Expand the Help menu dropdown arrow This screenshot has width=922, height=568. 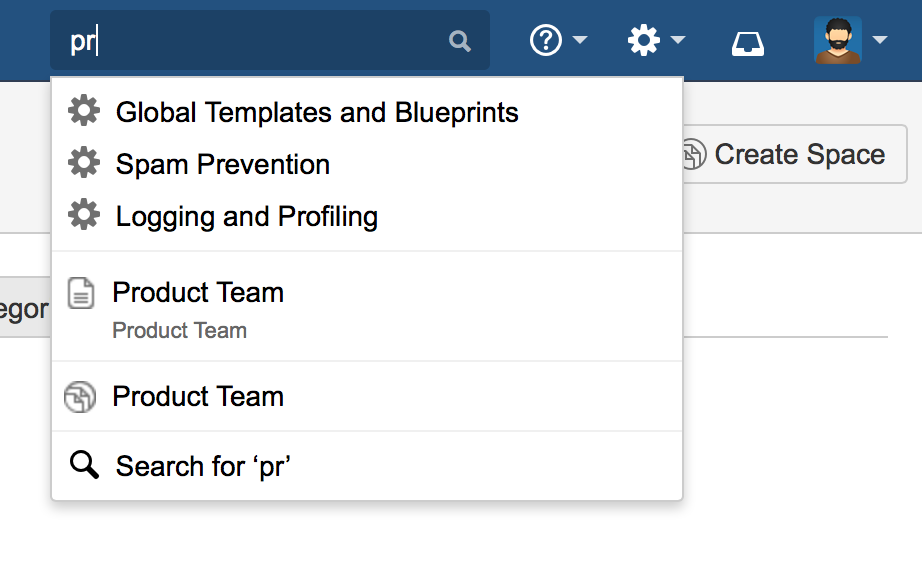tap(580, 40)
